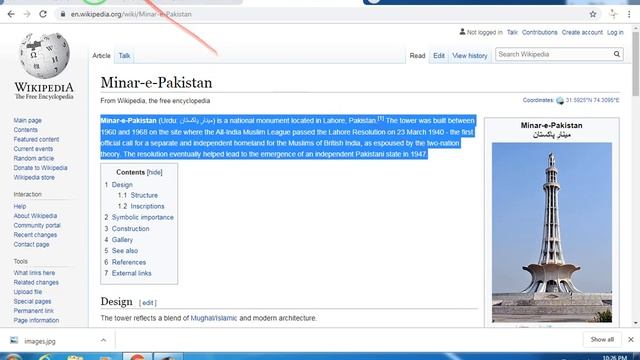Screen dimensions: 640x360
Task: Open the images.jpg download options chevron
Action: point(103,340)
